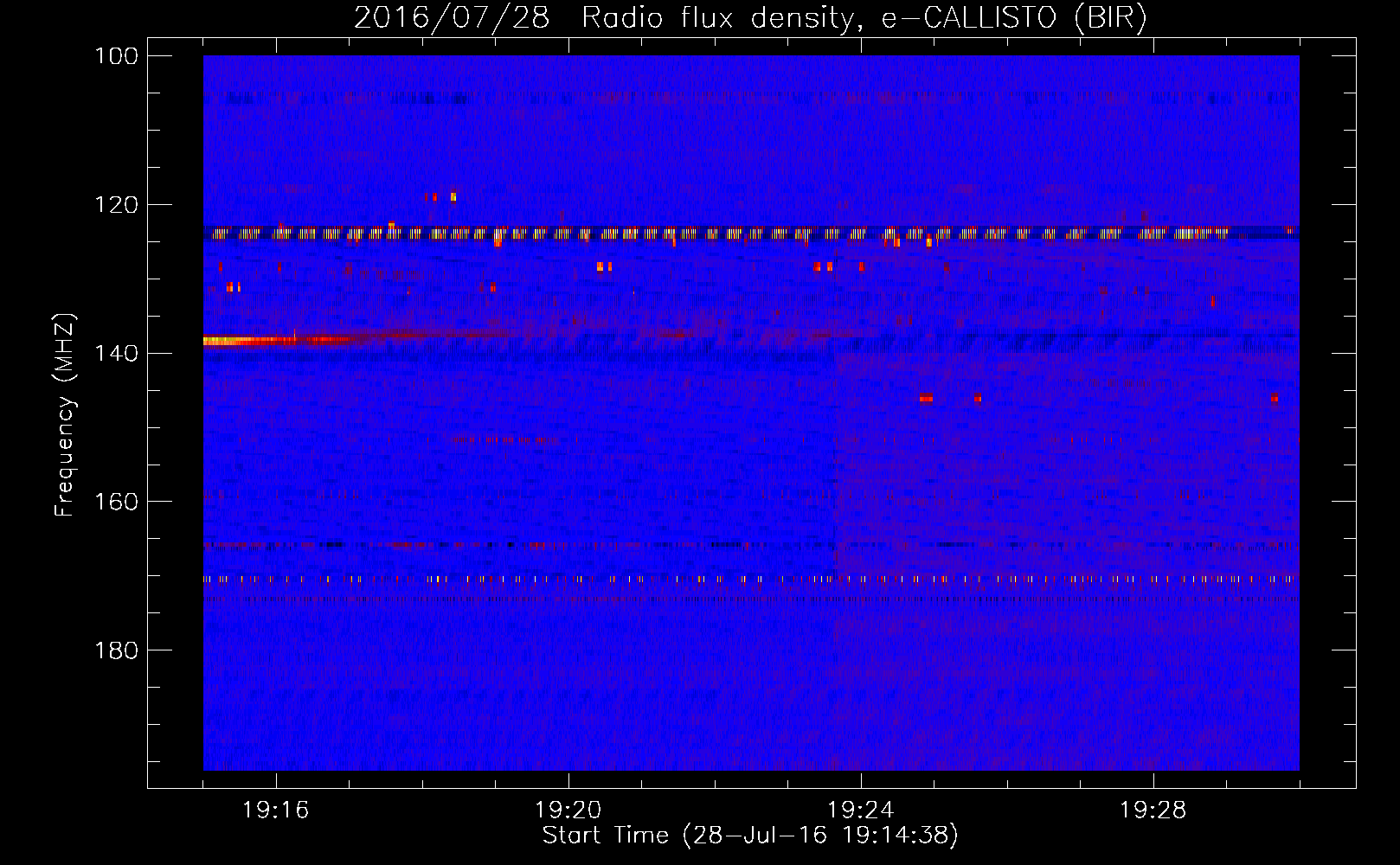The width and height of the screenshot is (1400, 865).
Task: Click the plot title '2016/07/28 Radio flux density'
Action: [x=750, y=17]
